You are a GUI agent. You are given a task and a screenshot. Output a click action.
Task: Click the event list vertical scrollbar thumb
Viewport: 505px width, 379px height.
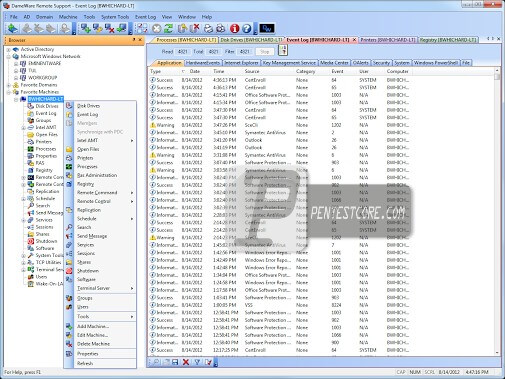click(497, 77)
